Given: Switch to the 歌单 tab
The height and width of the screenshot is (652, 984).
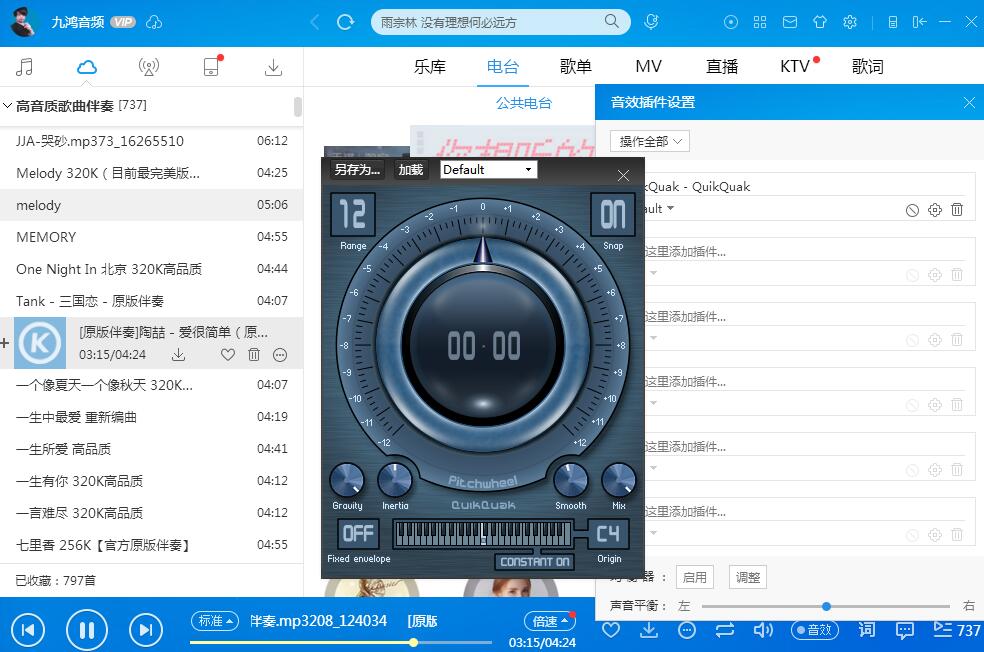Looking at the screenshot, I should click(x=575, y=67).
